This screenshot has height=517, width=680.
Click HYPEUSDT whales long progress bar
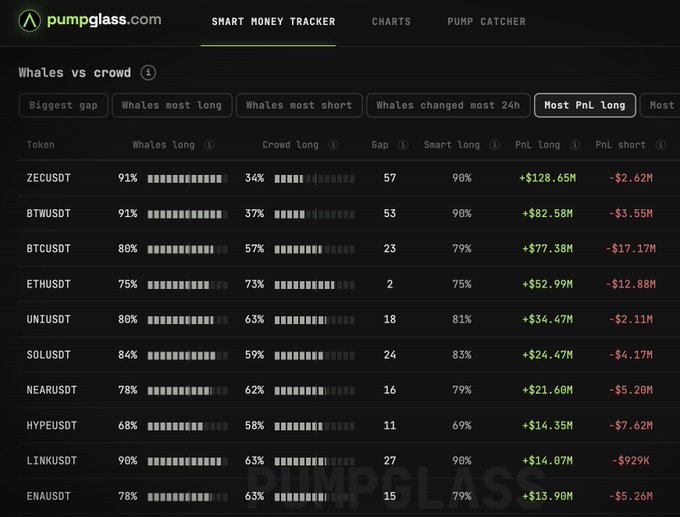coord(187,426)
